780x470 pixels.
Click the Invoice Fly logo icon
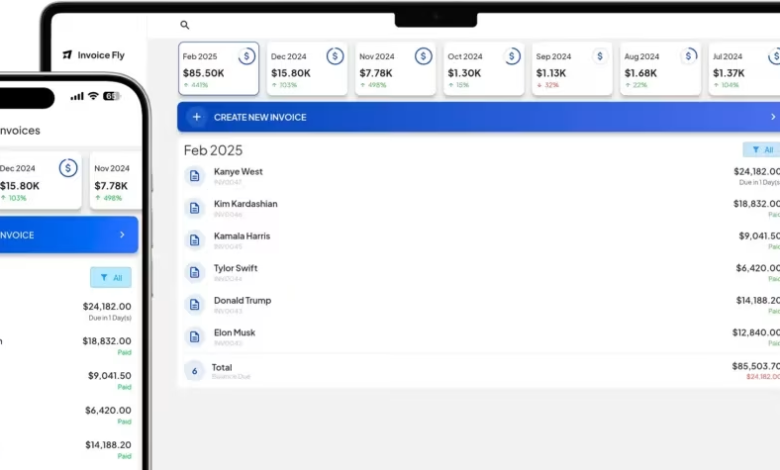click(x=67, y=55)
